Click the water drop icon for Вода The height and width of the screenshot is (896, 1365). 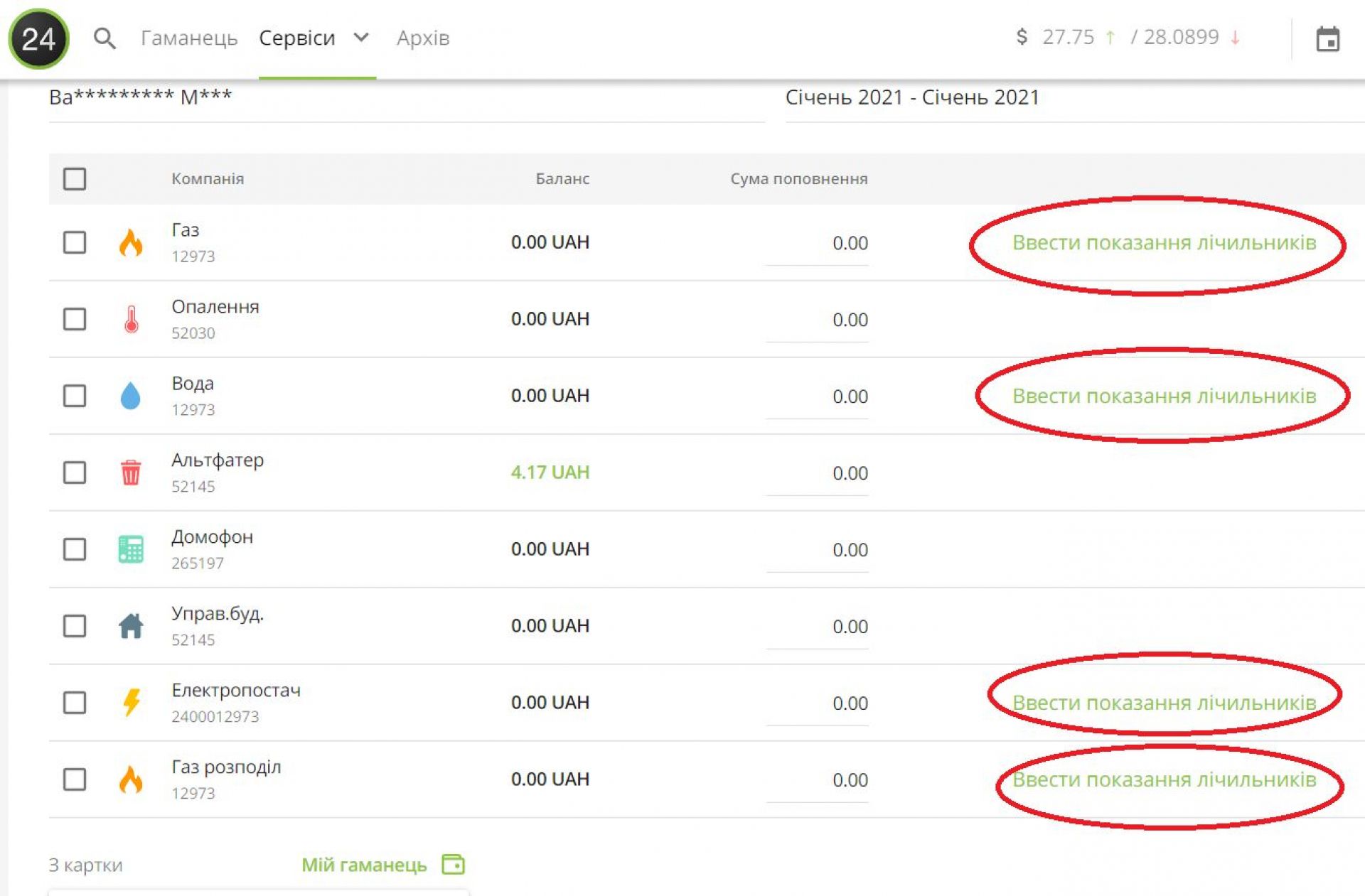(131, 396)
